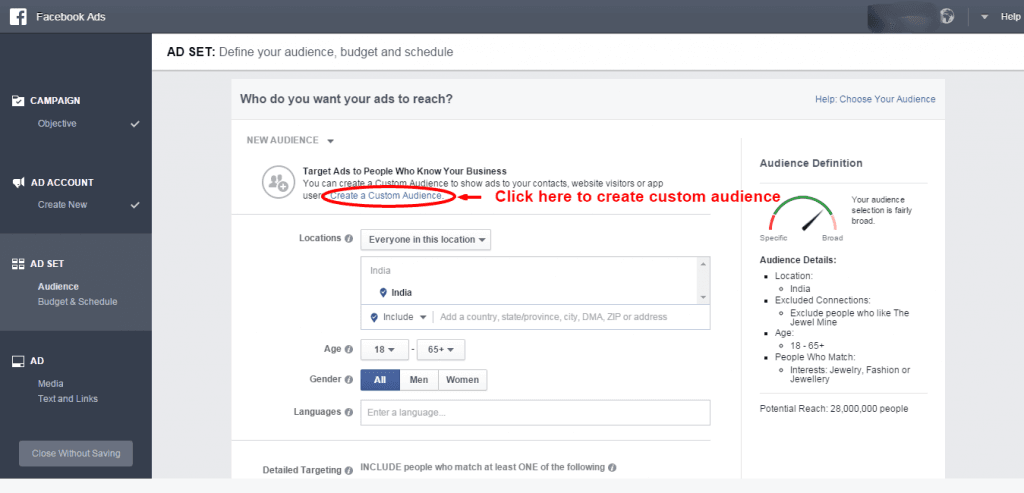Click the Detailed Targeting info icon
The height and width of the screenshot is (493, 1024).
coord(349,469)
